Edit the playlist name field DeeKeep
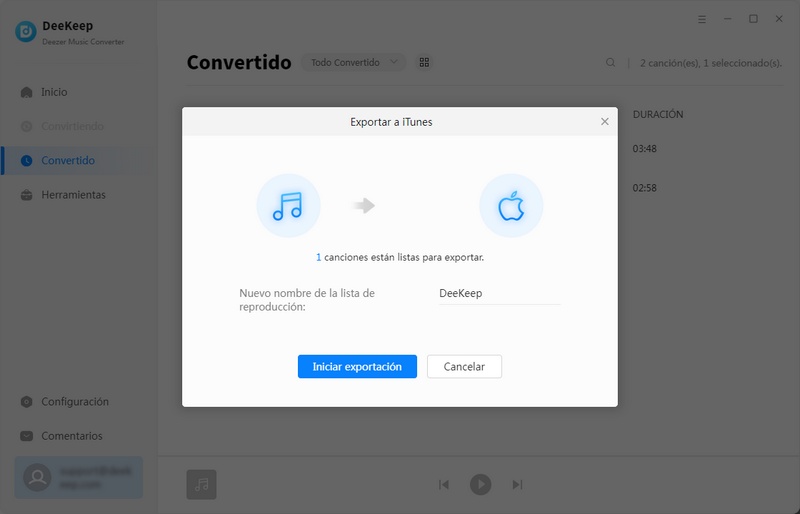The width and height of the screenshot is (800, 514). 499,293
